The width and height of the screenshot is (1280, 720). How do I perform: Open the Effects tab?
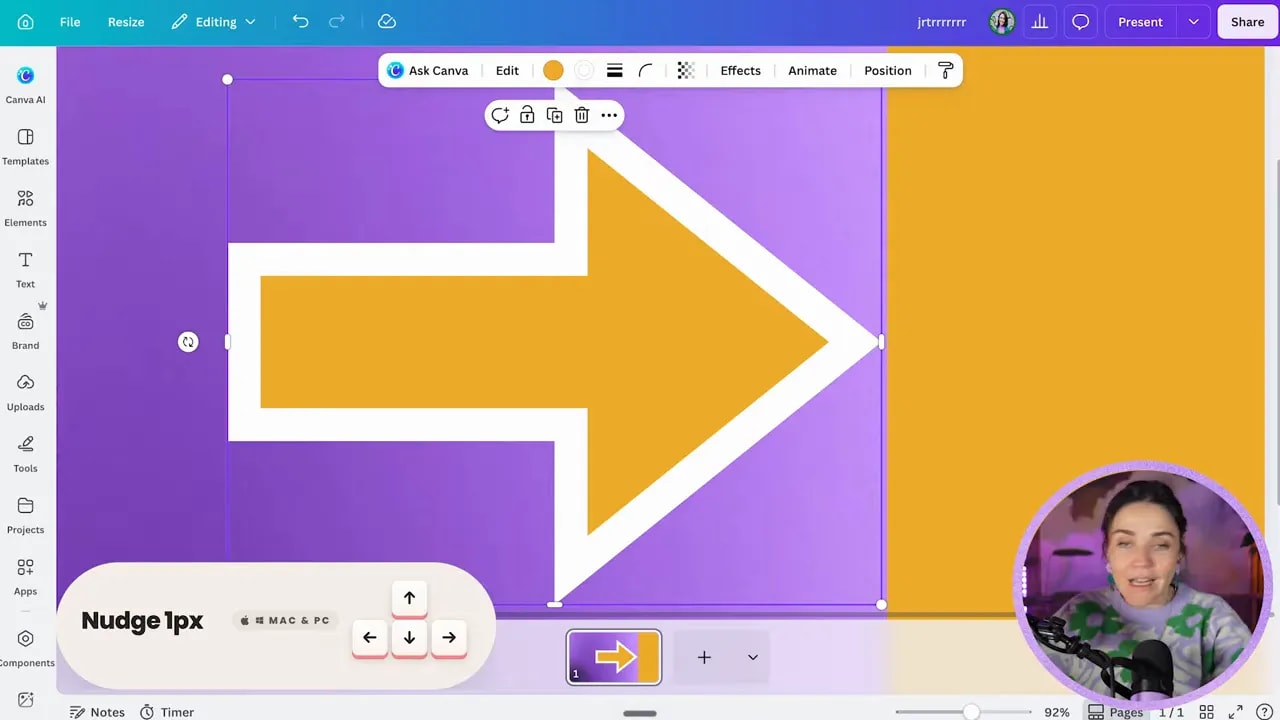(x=740, y=70)
